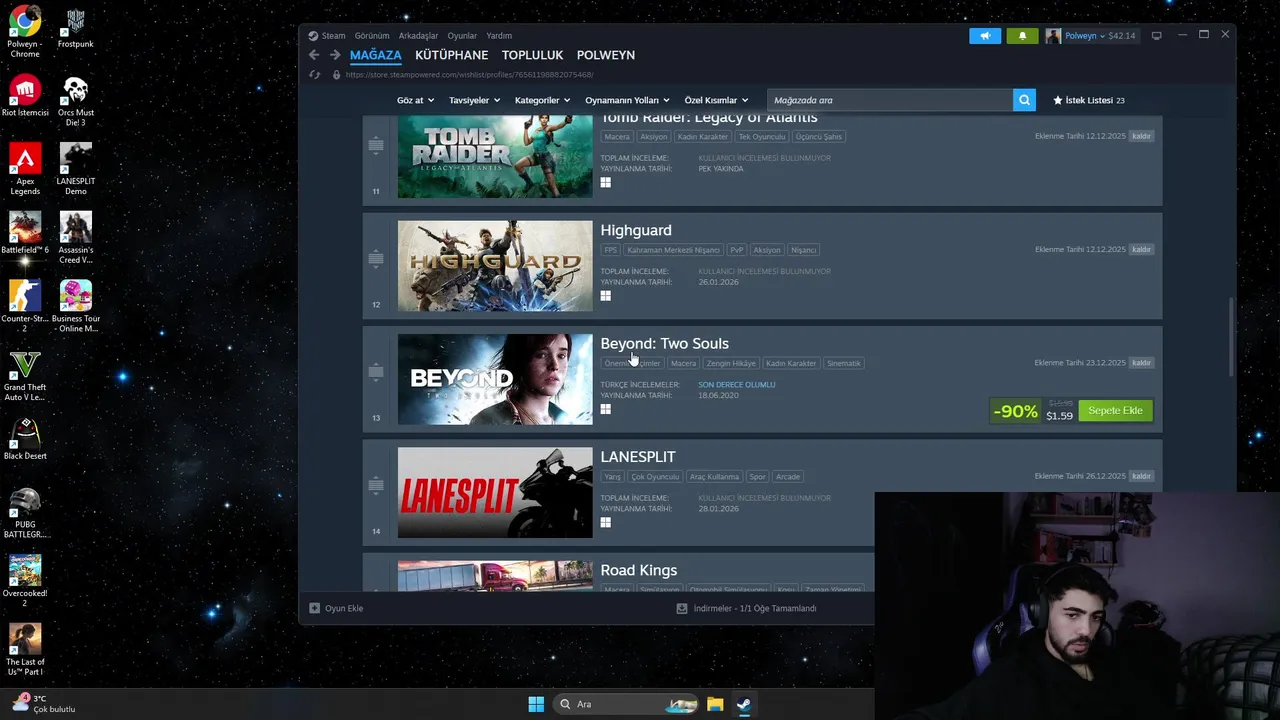Click the Windows Start button on taskbar
1280x720 pixels.
click(x=536, y=704)
